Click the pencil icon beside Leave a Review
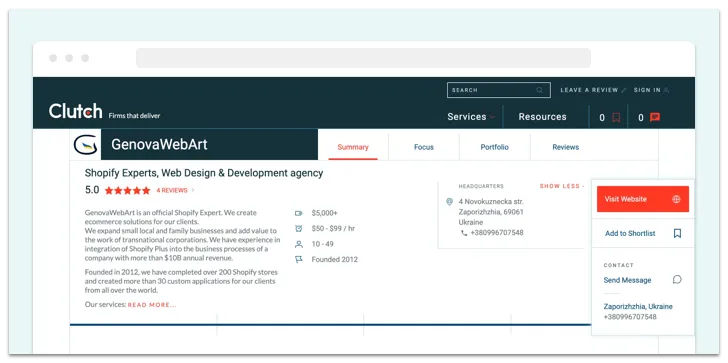 (x=624, y=90)
